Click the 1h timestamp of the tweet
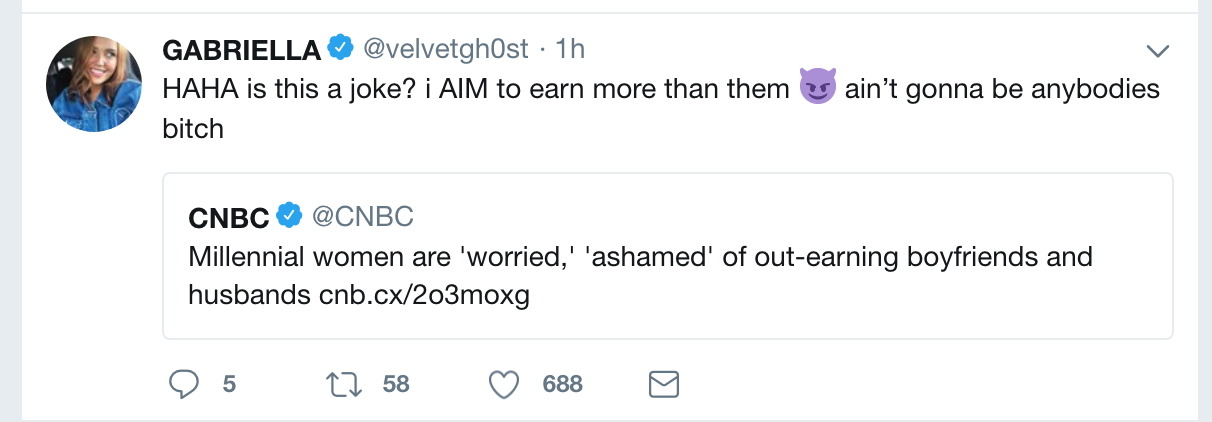 pos(569,49)
